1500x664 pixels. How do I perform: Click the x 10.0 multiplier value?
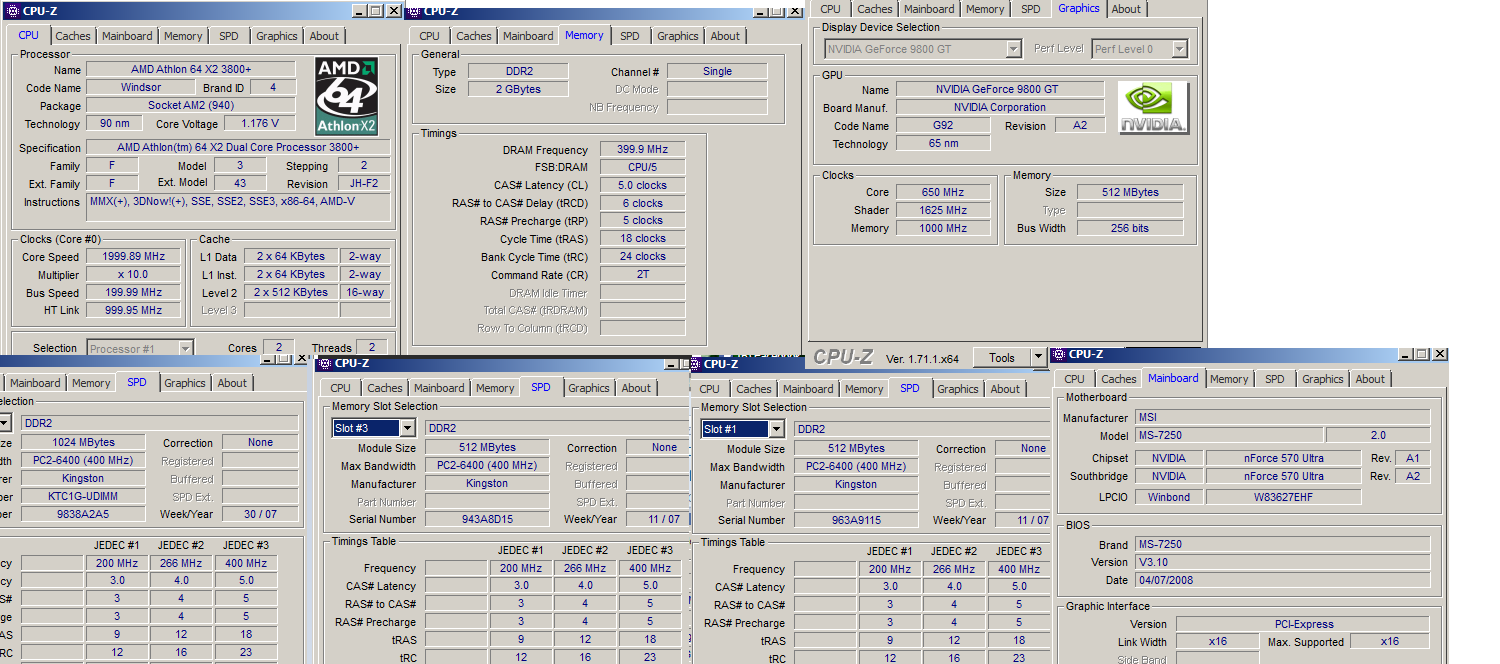click(134, 275)
